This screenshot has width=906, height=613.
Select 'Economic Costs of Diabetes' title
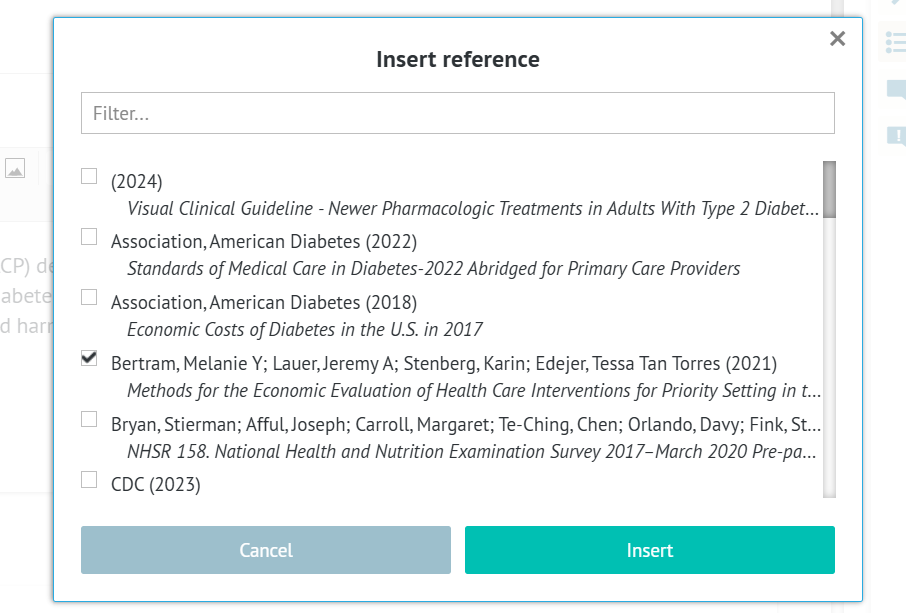coord(305,329)
